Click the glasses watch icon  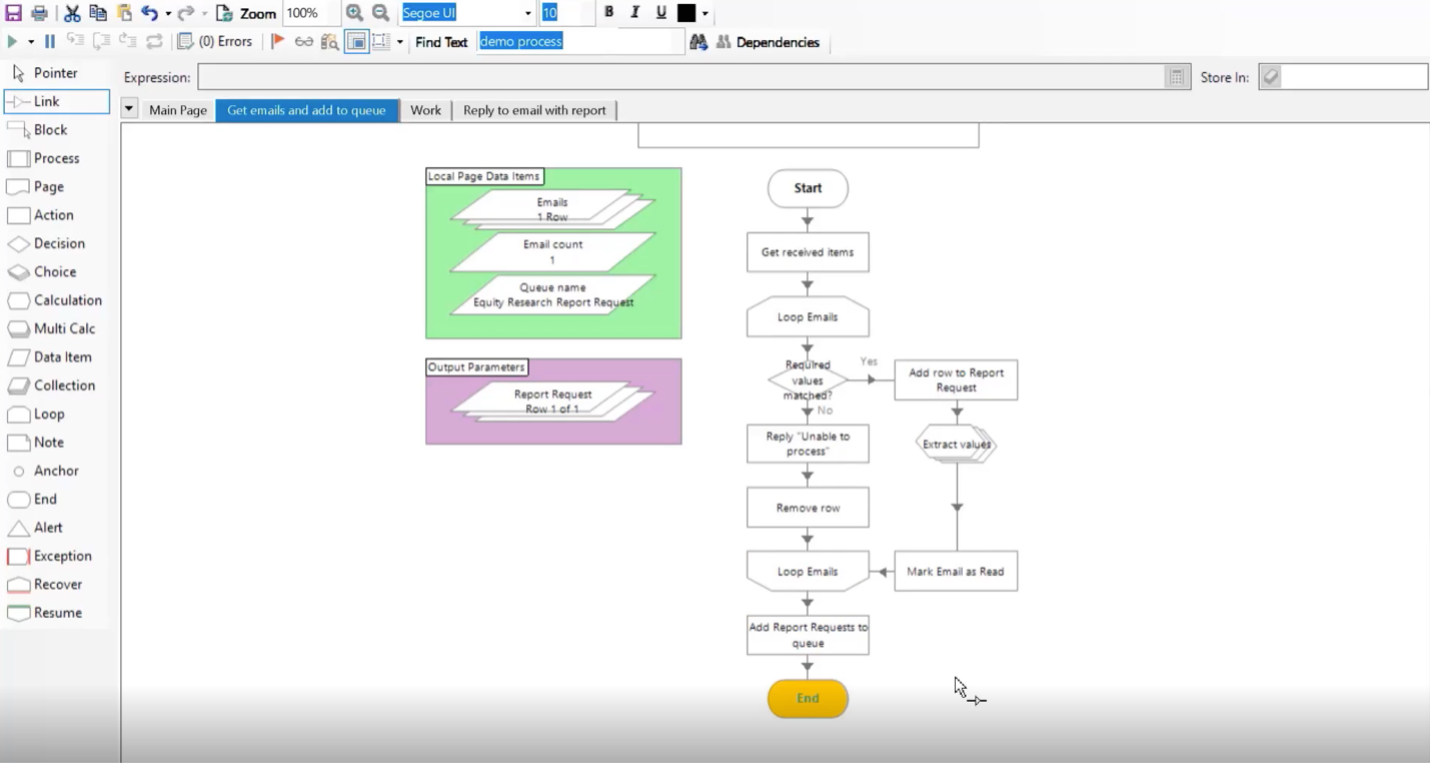click(304, 42)
